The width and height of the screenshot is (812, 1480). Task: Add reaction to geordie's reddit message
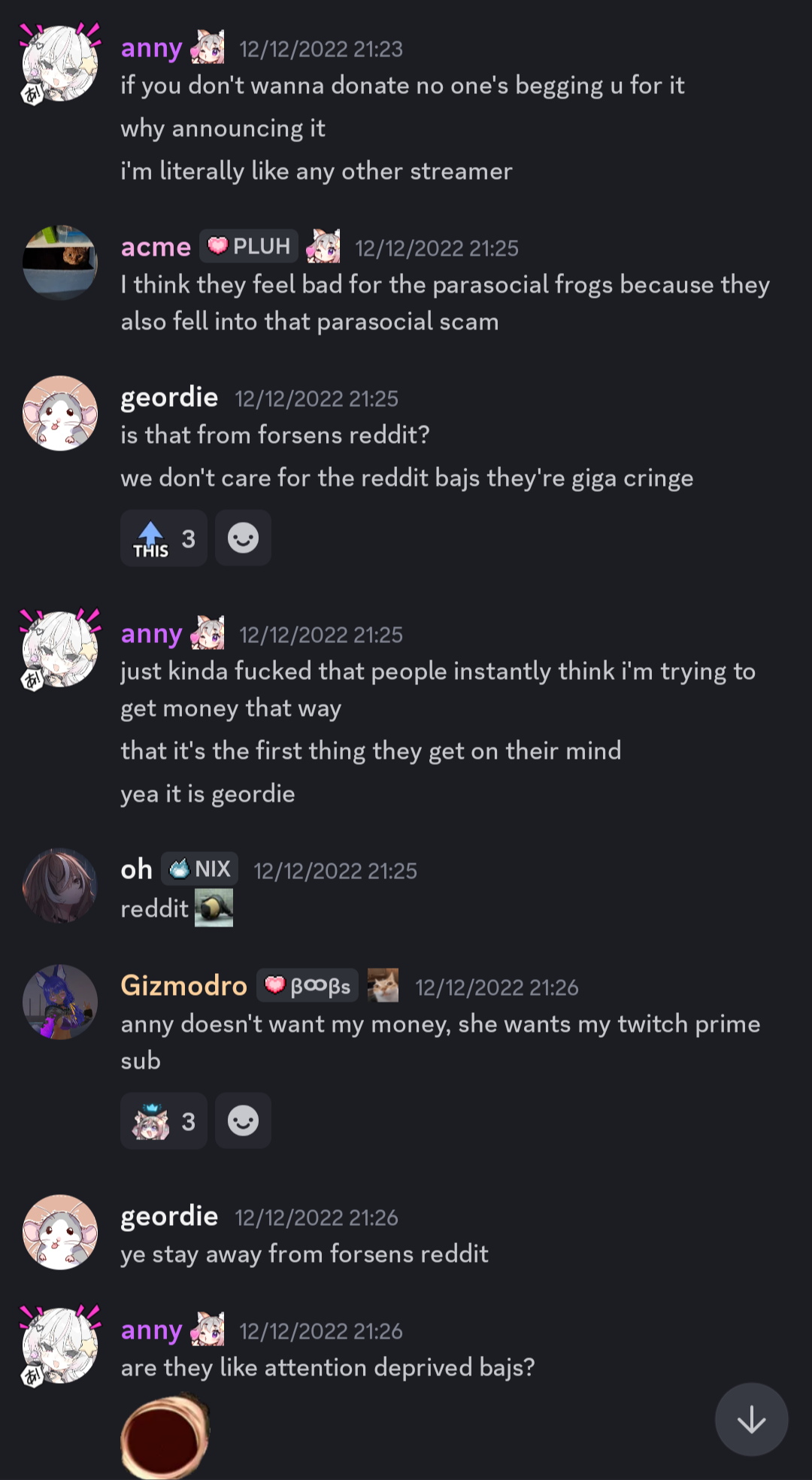pyautogui.click(x=243, y=538)
